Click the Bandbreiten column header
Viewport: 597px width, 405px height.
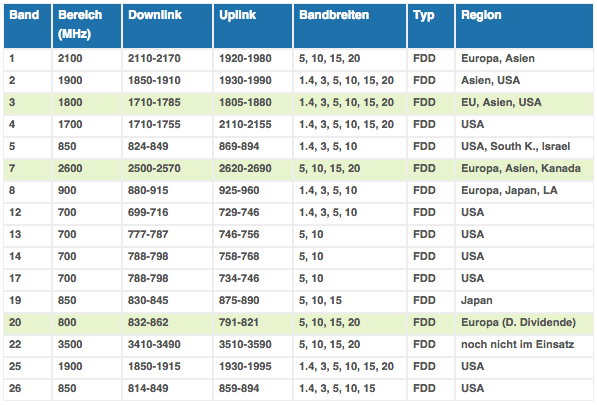click(350, 26)
